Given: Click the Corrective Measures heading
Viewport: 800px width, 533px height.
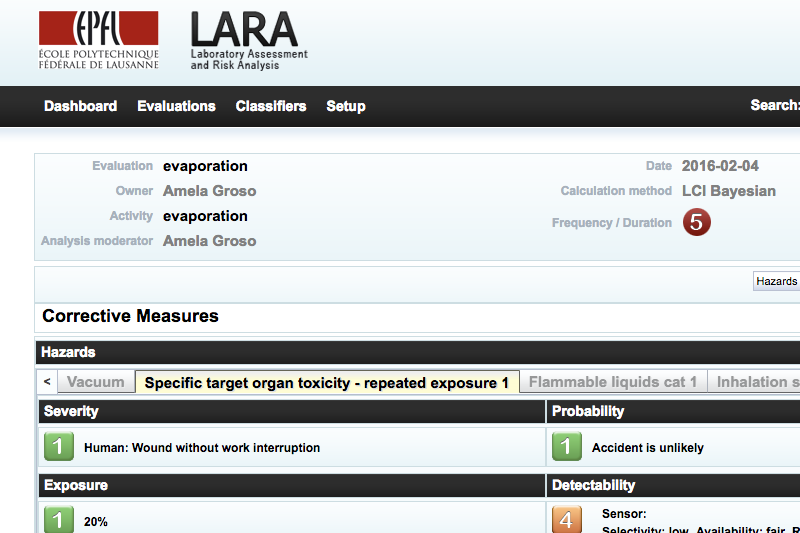Looking at the screenshot, I should pyautogui.click(x=130, y=316).
